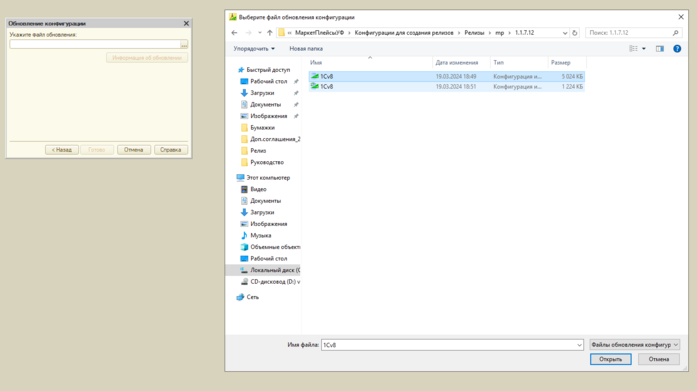This screenshot has width=697, height=391.
Task: Click Релизы in the address path
Action: coord(474,33)
